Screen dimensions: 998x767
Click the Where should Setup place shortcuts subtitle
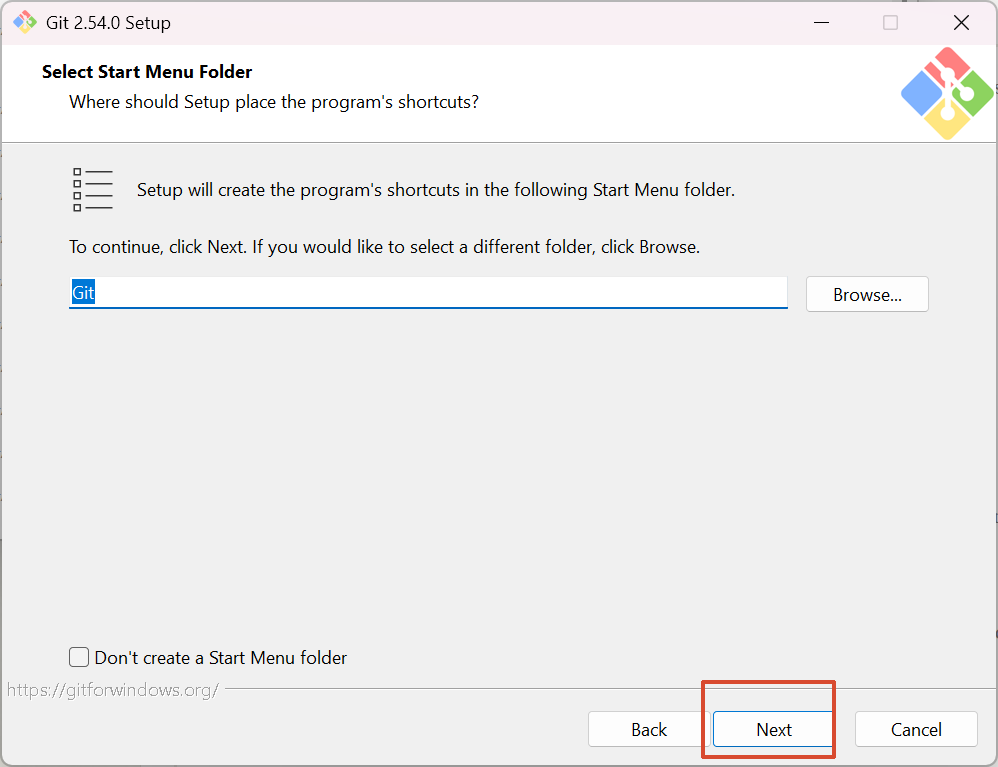(x=273, y=102)
